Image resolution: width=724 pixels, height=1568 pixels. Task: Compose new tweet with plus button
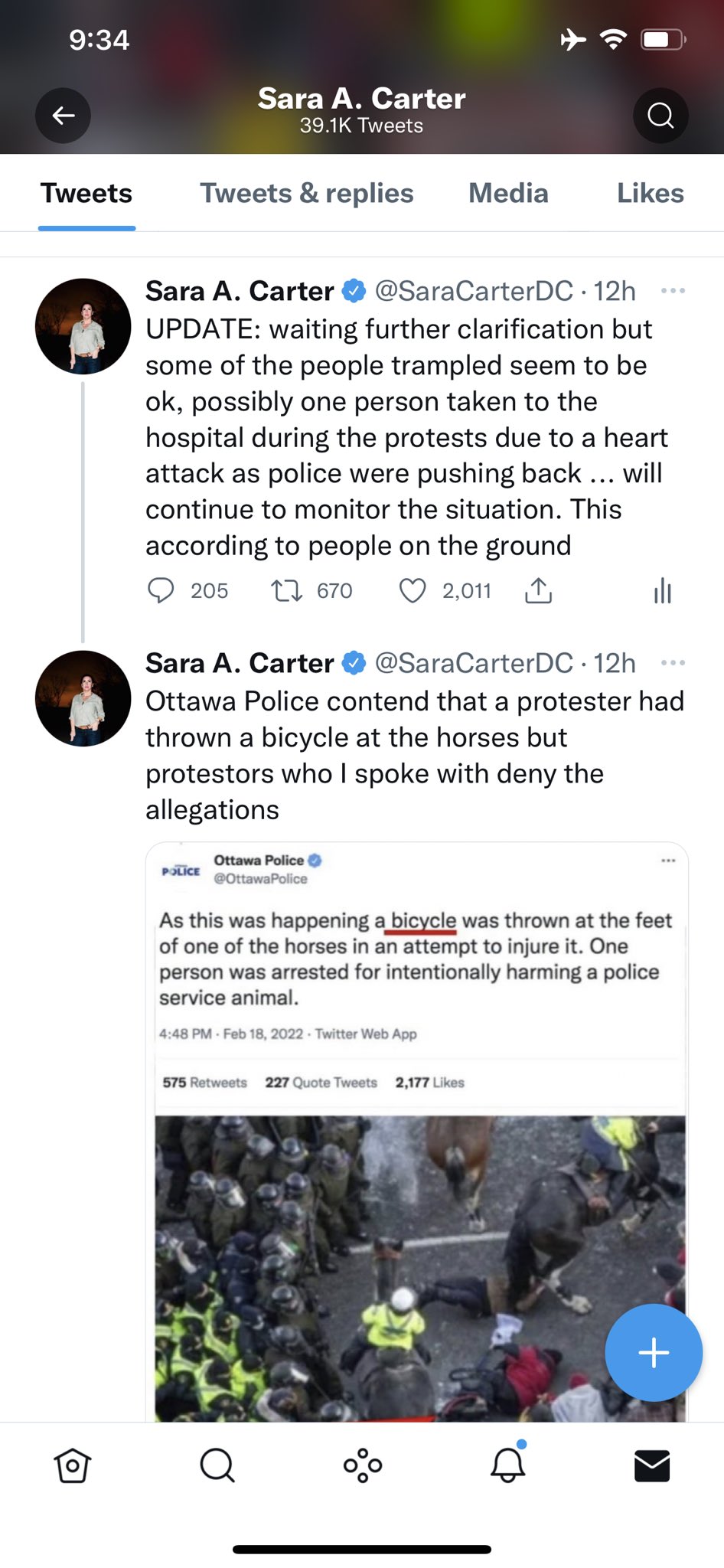(x=654, y=1353)
